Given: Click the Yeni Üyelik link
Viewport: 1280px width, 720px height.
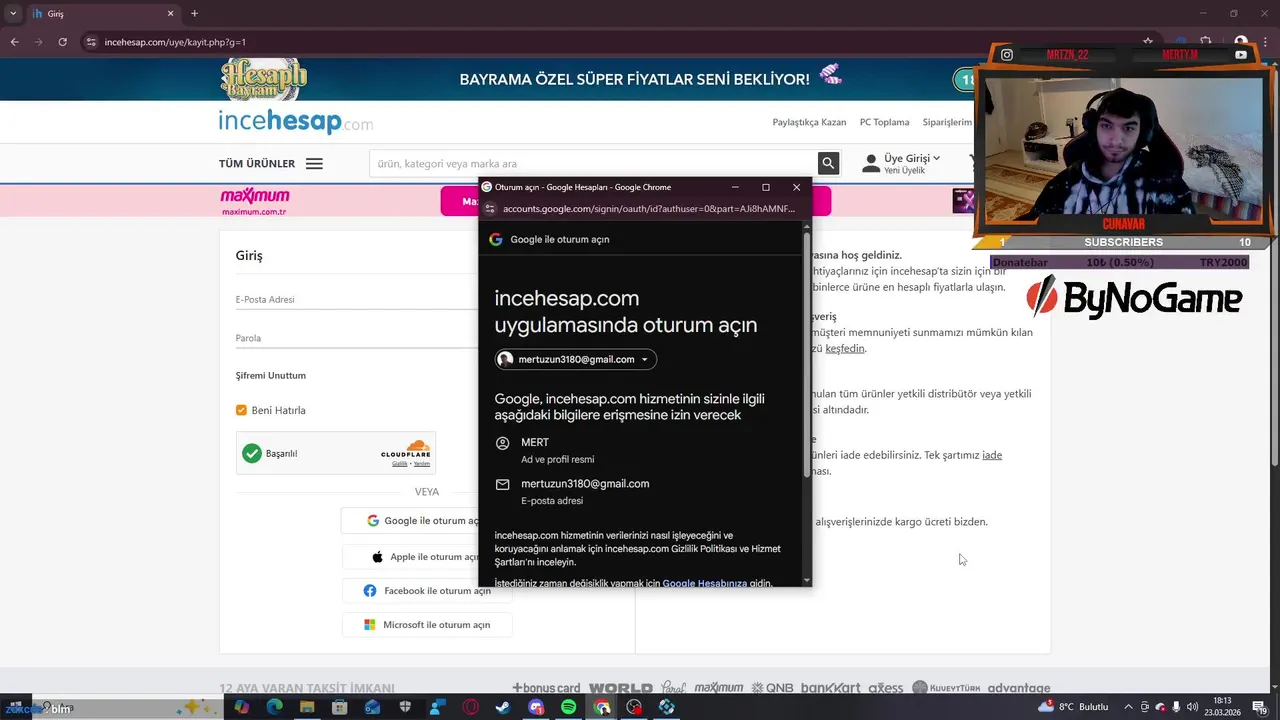Looking at the screenshot, I should (904, 171).
